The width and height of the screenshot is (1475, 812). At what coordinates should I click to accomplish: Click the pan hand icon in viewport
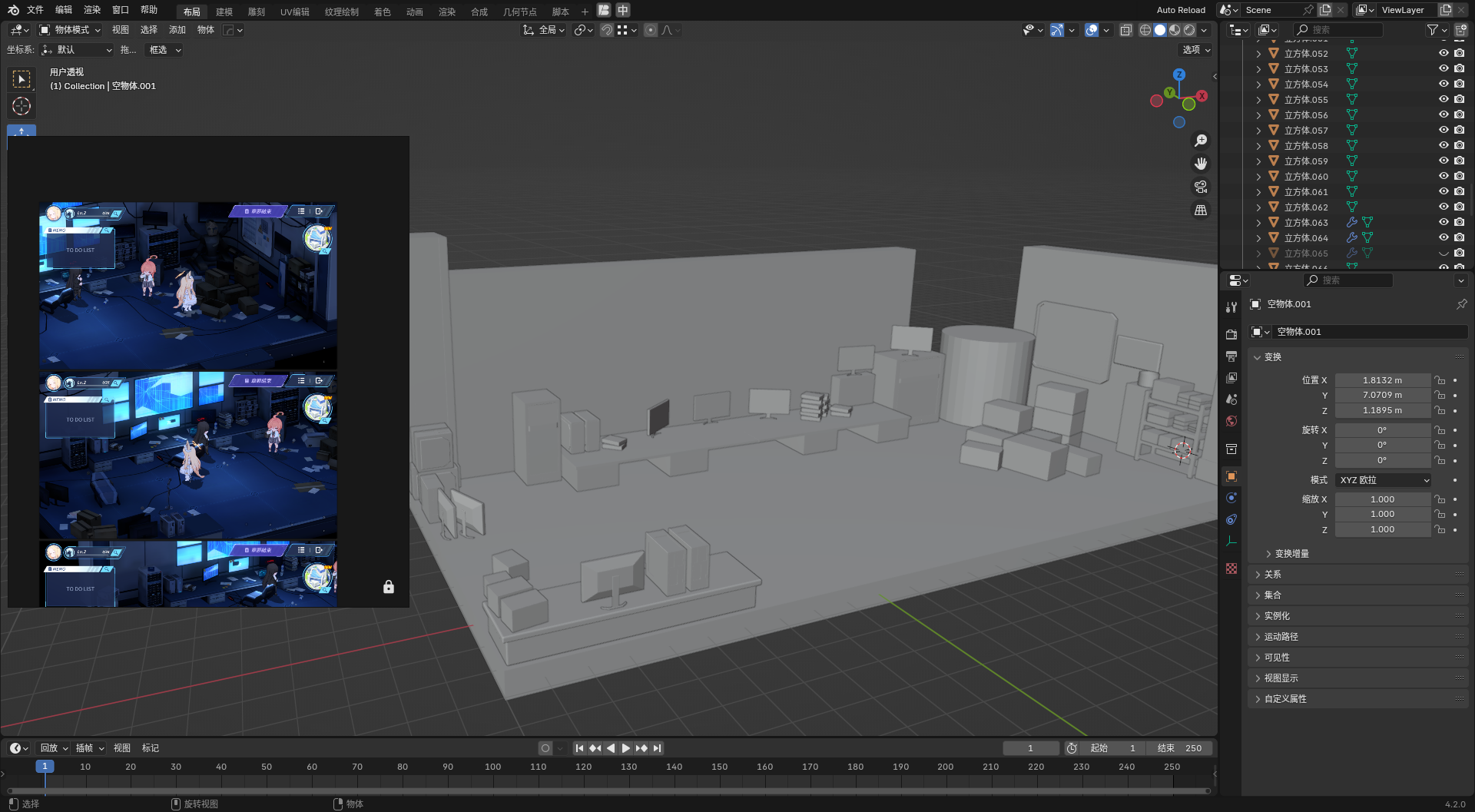(x=1201, y=164)
